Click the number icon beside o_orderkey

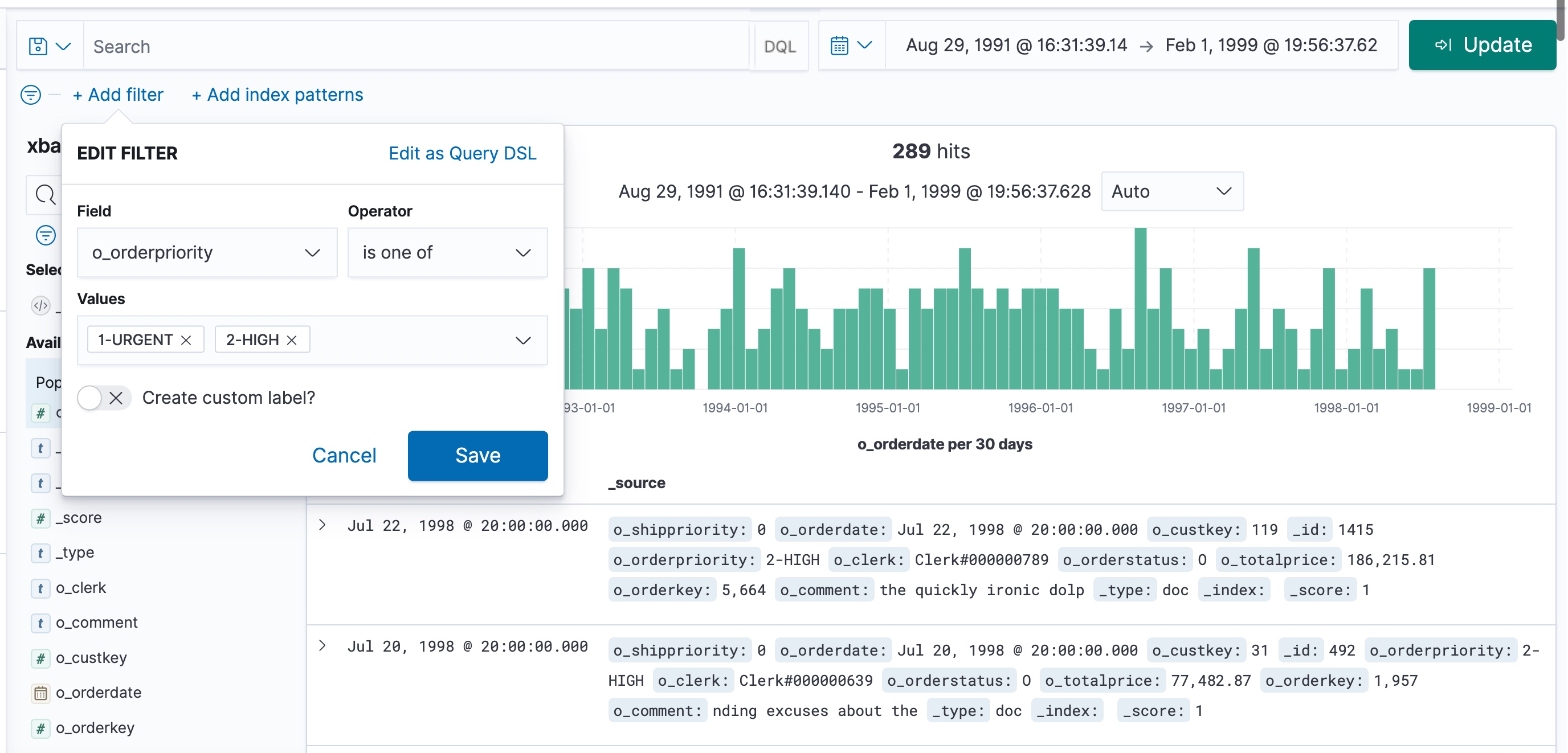click(40, 728)
